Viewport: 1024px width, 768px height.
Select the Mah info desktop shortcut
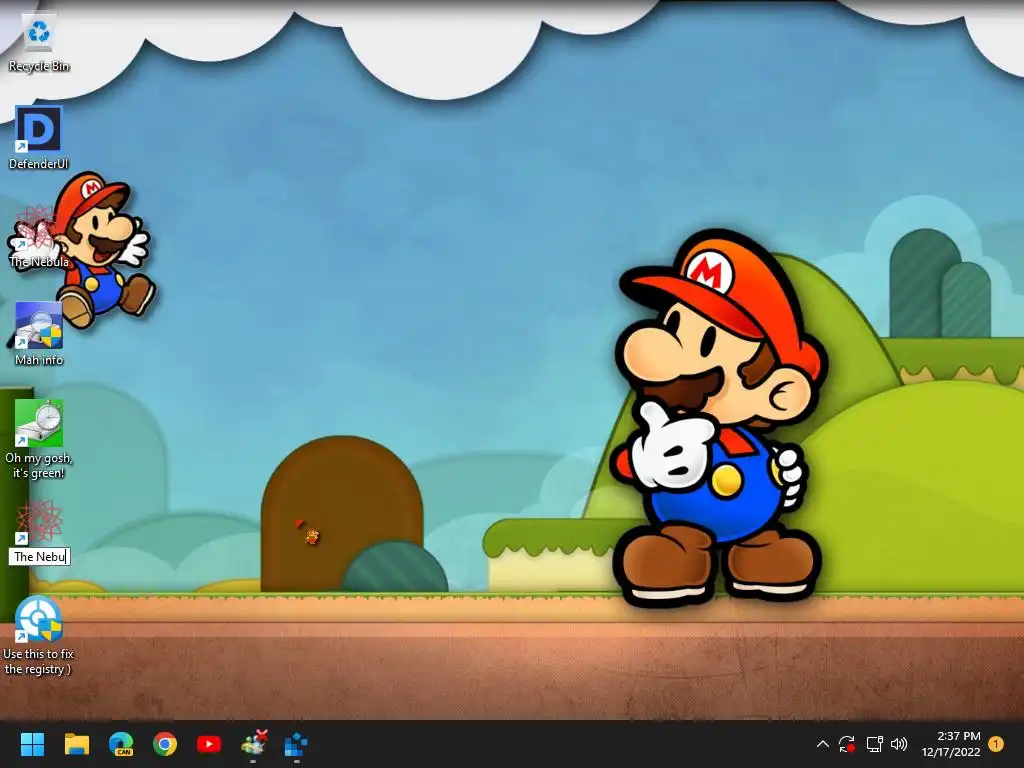[x=39, y=334]
